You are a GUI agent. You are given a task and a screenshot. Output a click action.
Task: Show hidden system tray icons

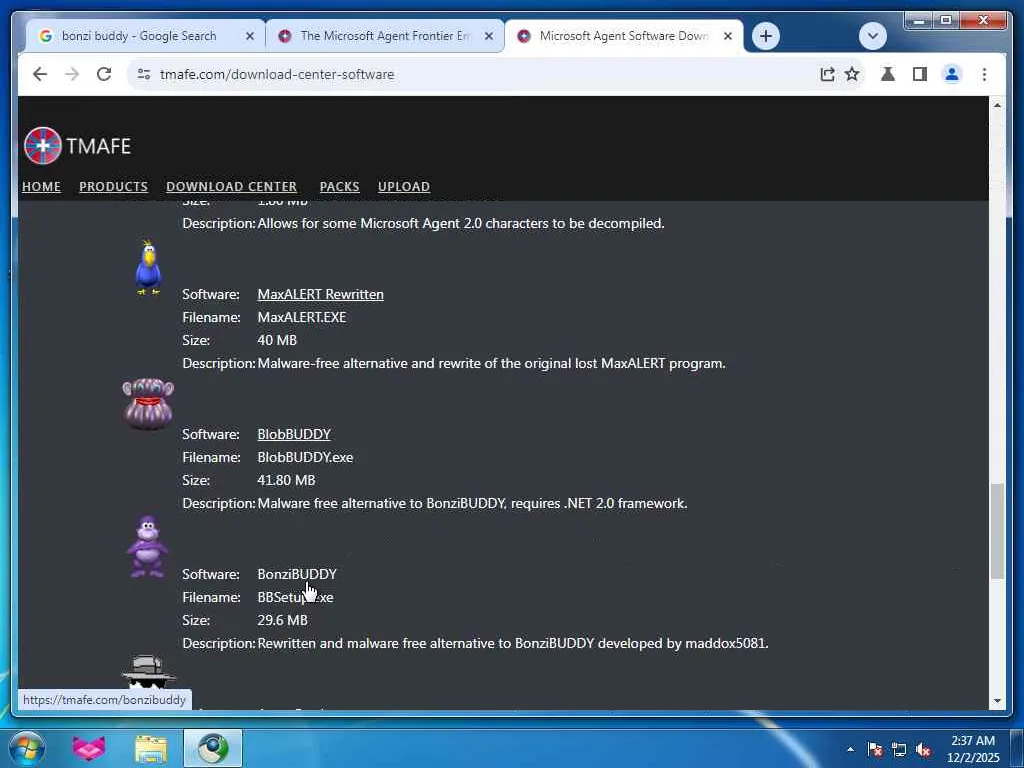[x=850, y=749]
